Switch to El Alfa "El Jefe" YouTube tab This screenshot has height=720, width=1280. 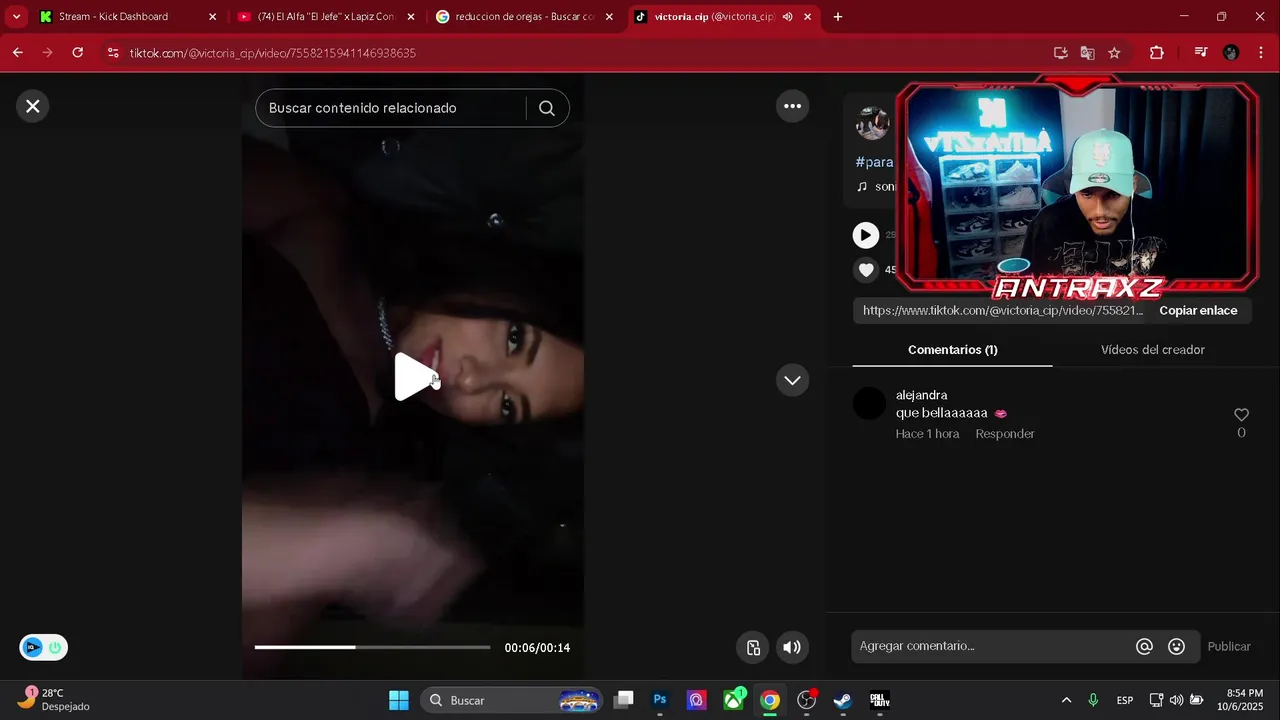click(325, 17)
